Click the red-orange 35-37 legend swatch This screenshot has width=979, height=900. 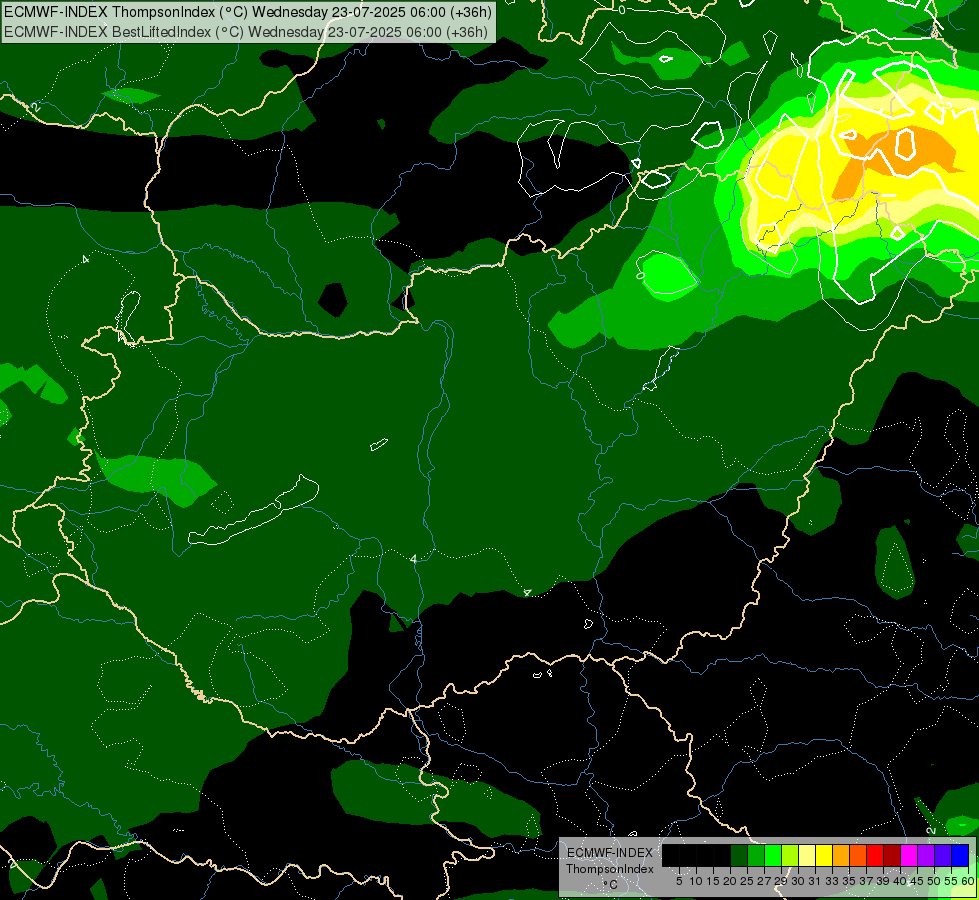coord(858,855)
